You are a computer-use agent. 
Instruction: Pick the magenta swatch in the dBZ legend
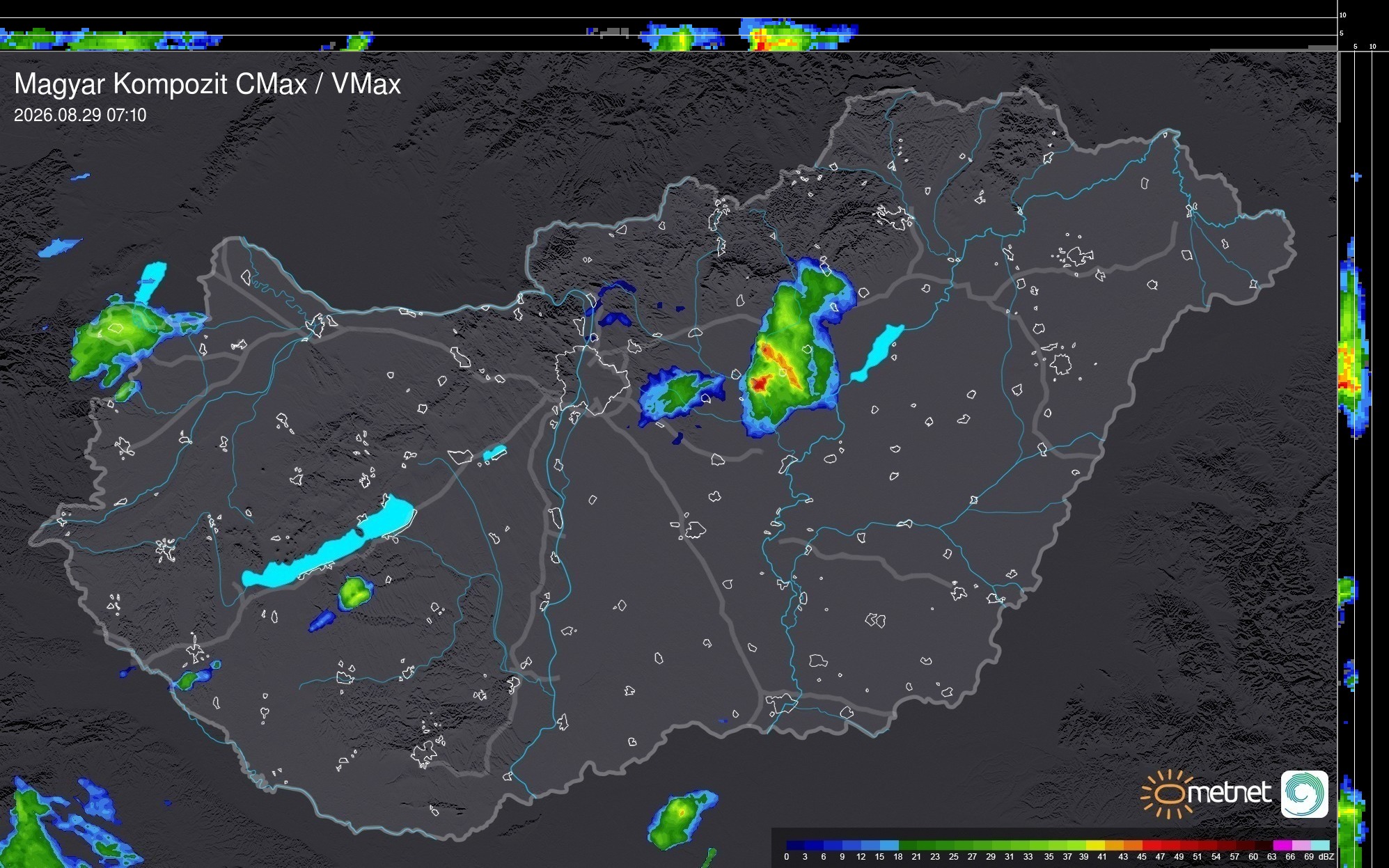[1282, 845]
